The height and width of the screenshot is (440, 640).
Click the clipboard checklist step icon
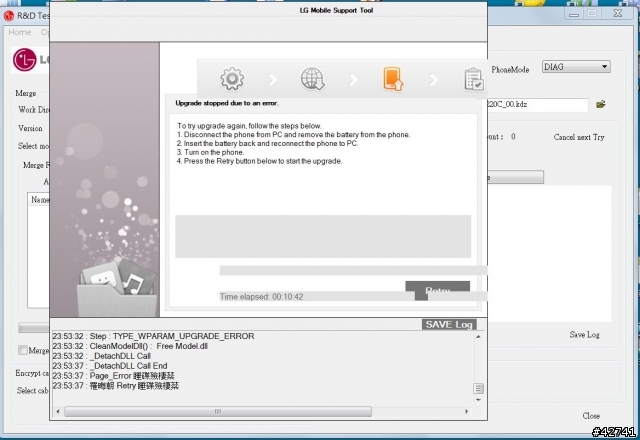473,79
